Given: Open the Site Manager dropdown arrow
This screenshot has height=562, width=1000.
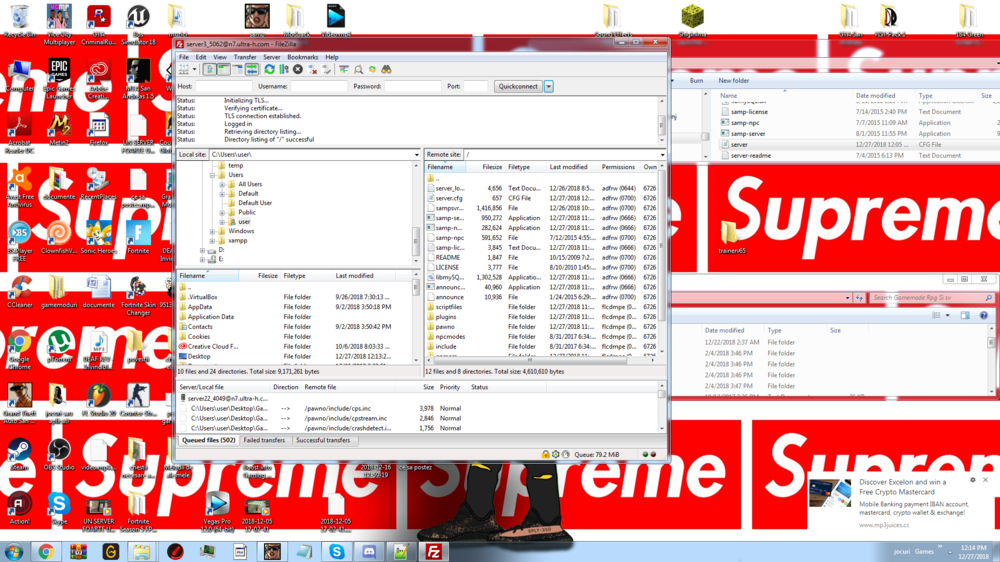Looking at the screenshot, I should click(x=195, y=70).
